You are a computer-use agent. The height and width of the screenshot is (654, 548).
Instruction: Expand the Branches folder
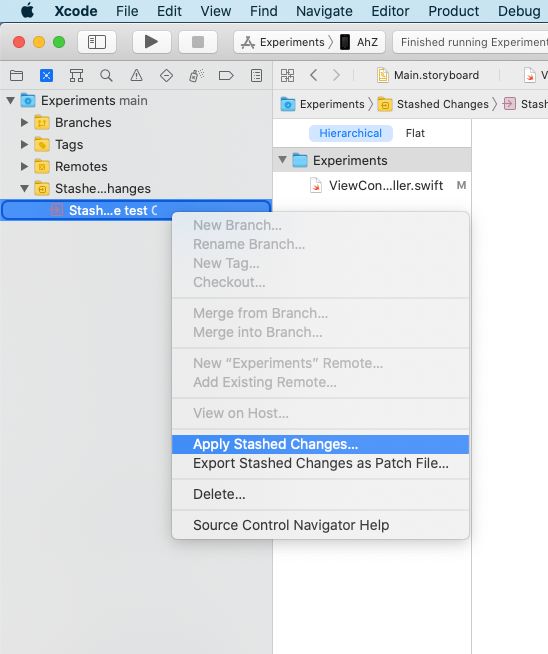click(x=24, y=123)
